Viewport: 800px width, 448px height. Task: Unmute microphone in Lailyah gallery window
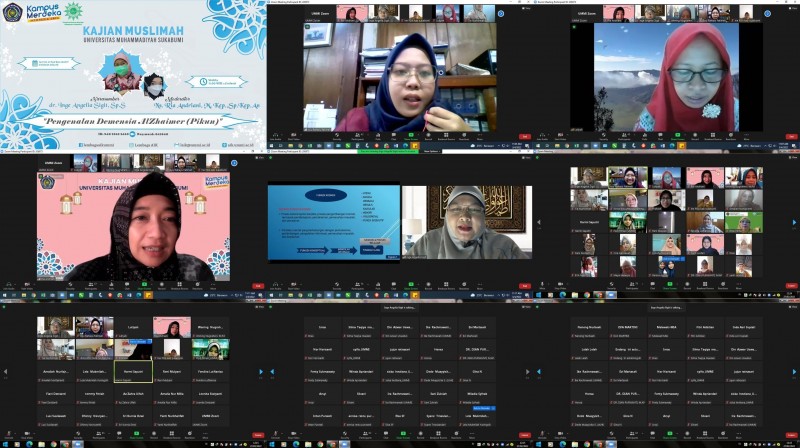pos(9,435)
